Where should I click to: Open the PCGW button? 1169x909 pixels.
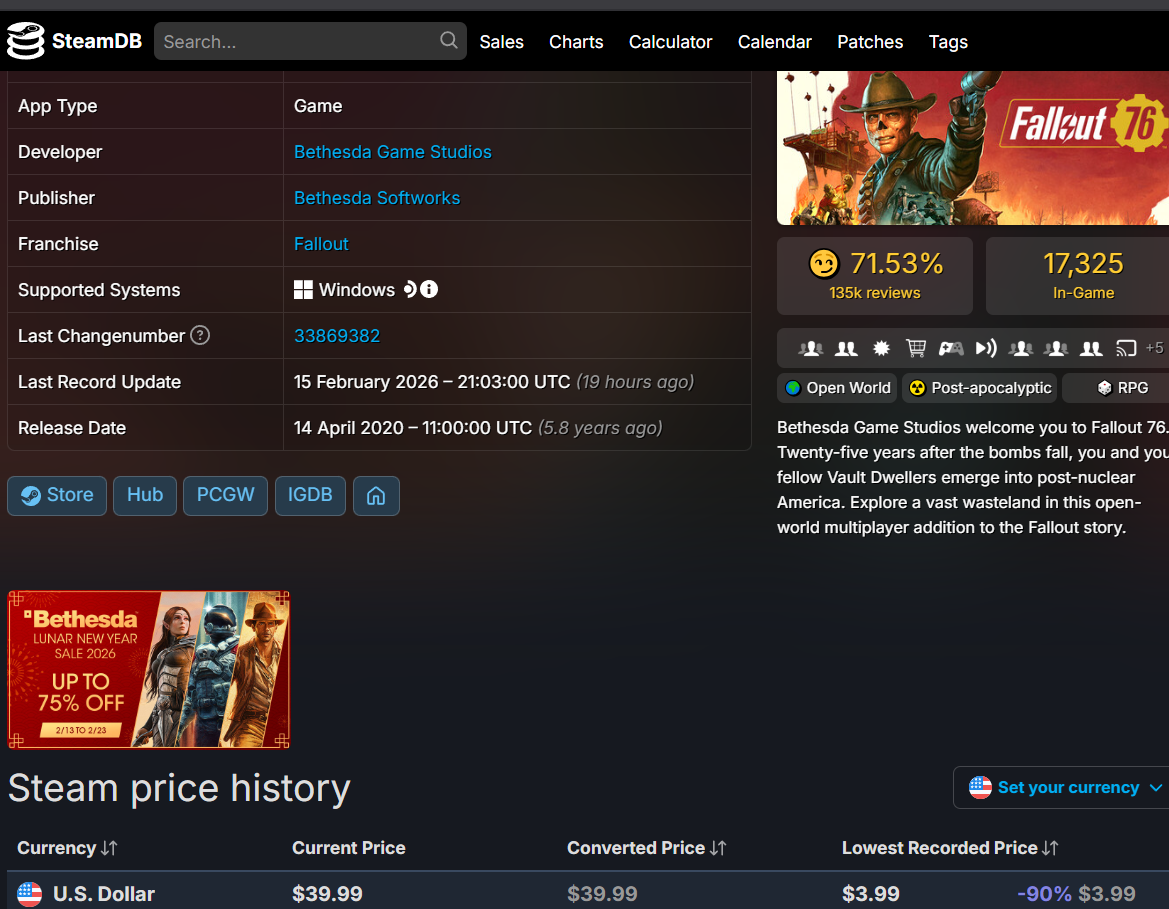point(225,496)
